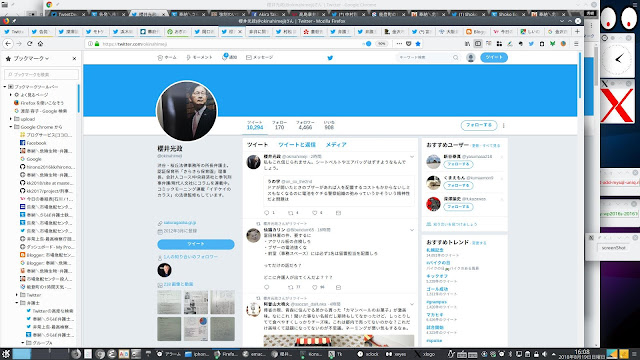Open account avatar menu in Twitter navbar
Image resolution: width=640 pixels, height=360 pixels.
coord(471,58)
